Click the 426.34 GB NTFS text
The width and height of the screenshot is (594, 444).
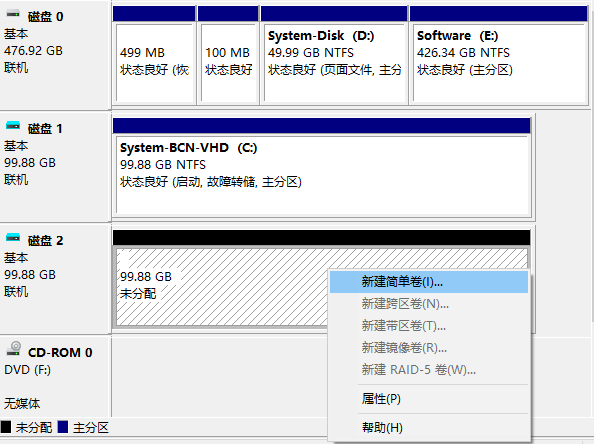tap(463, 53)
